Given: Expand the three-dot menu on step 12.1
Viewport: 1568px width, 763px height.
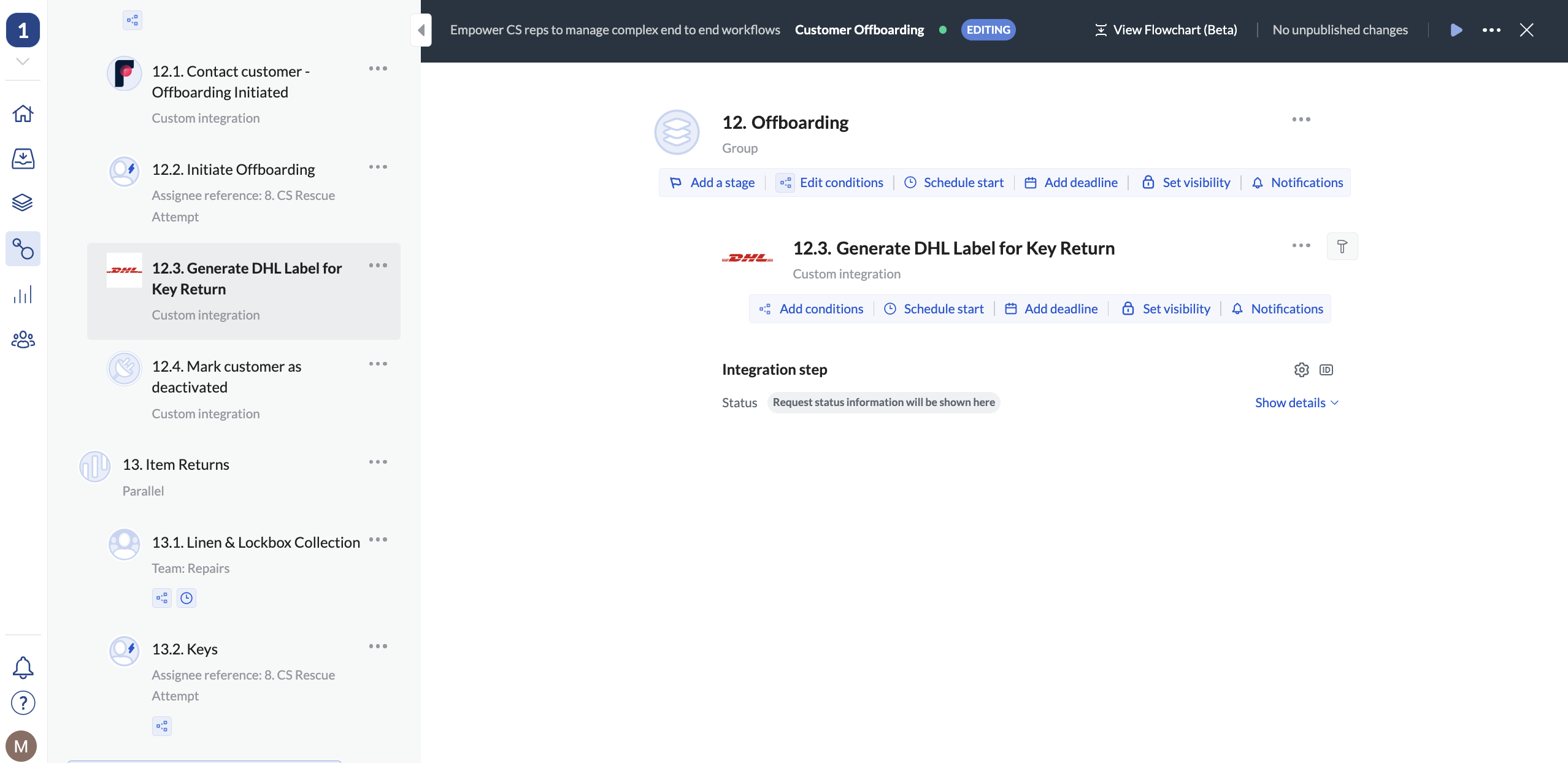Looking at the screenshot, I should (x=378, y=68).
